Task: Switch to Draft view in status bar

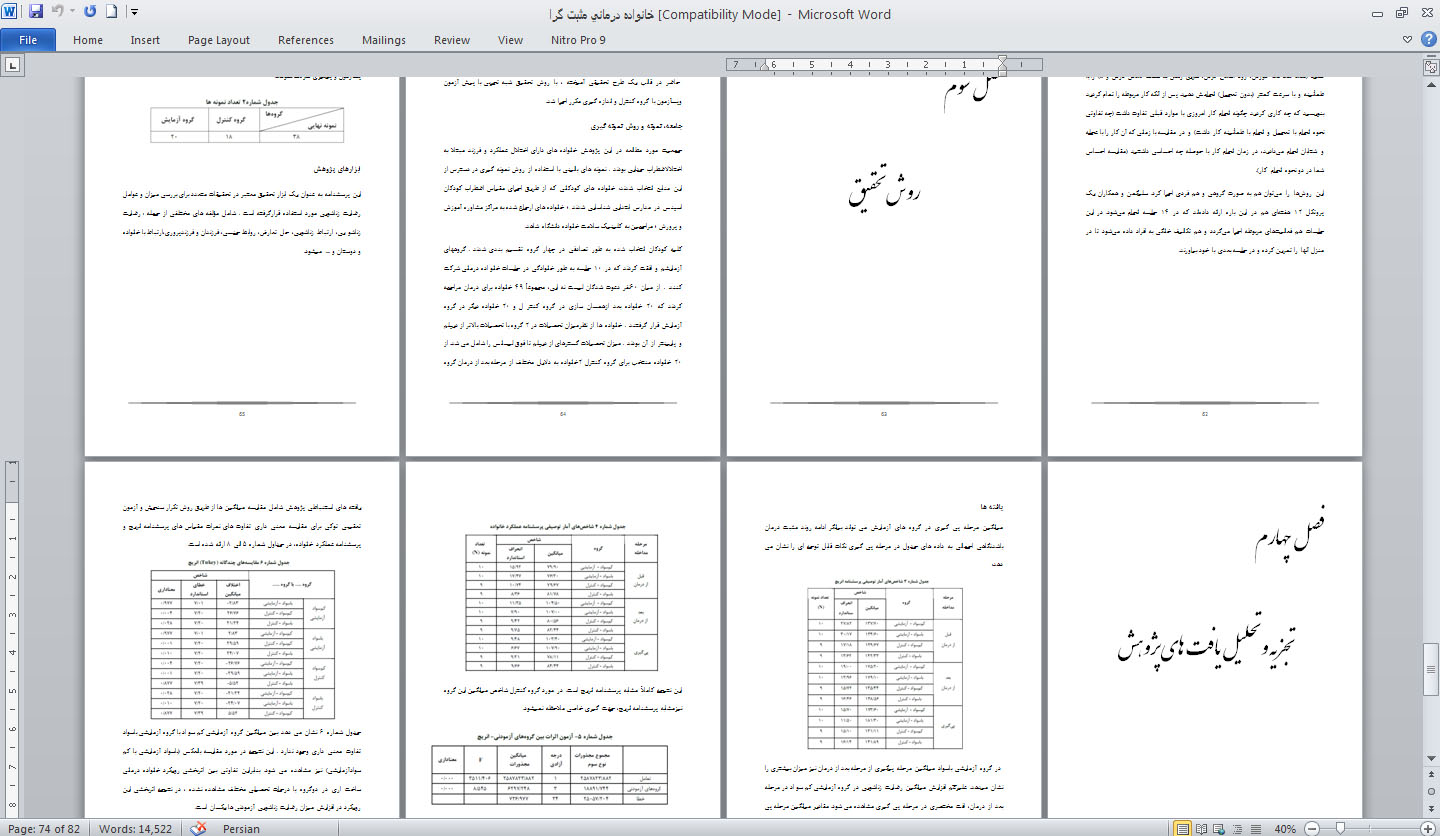Action: click(1257, 828)
